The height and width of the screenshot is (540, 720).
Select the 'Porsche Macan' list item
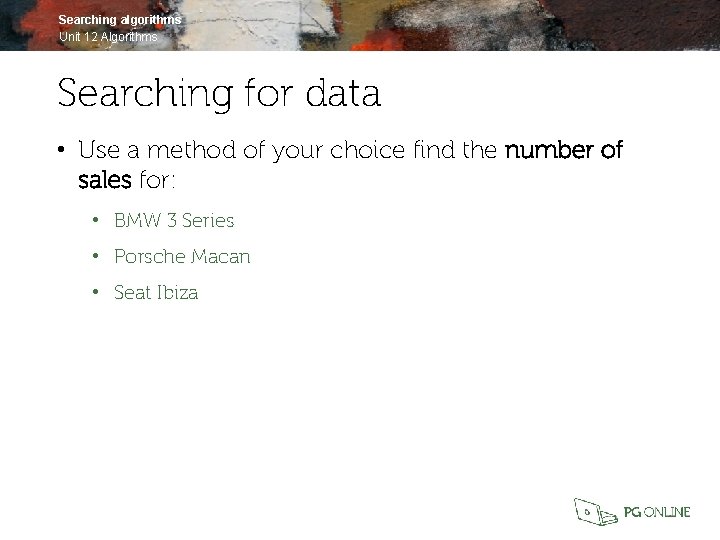click(x=182, y=257)
